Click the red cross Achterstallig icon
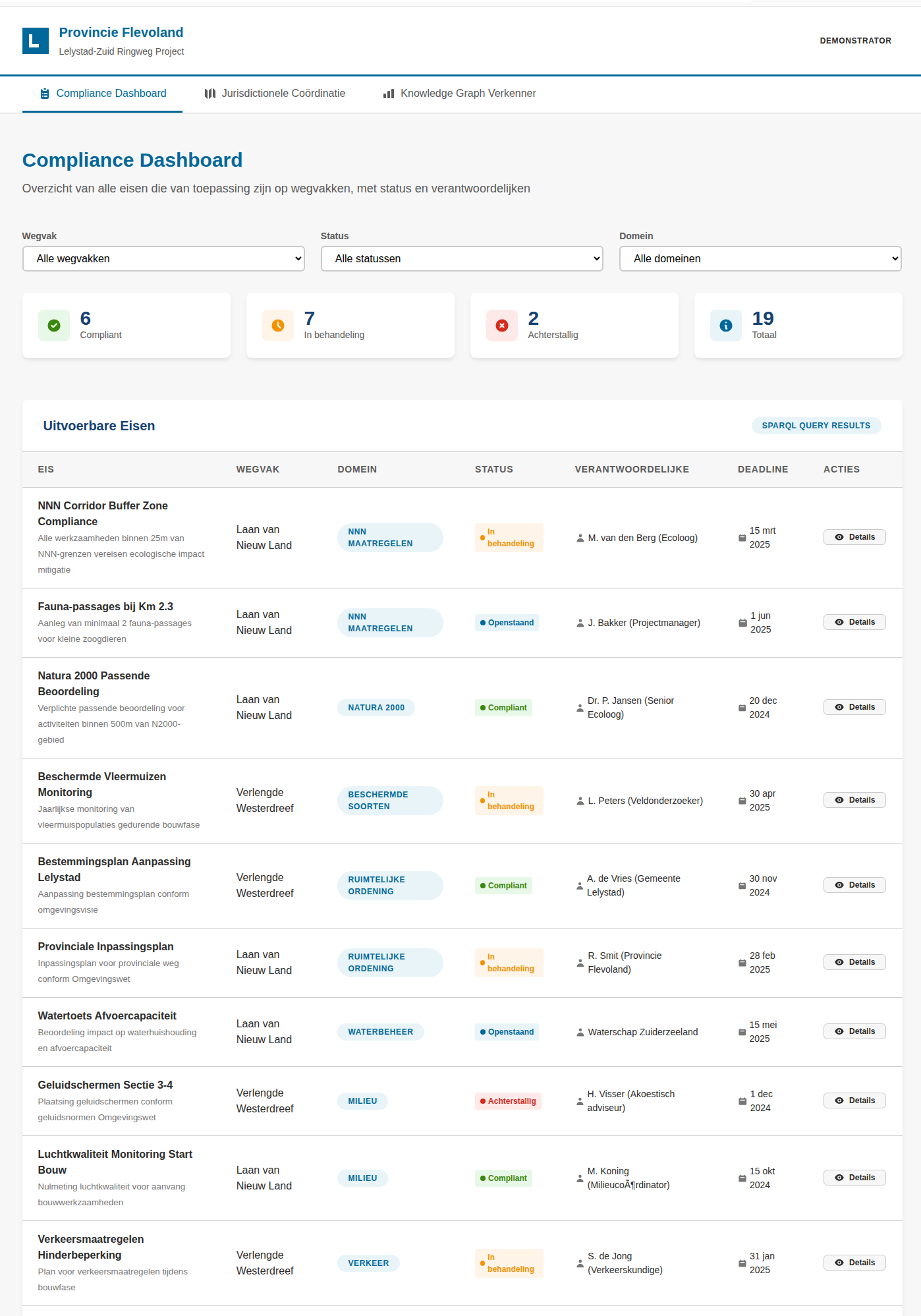The image size is (921, 1316). [x=502, y=326]
